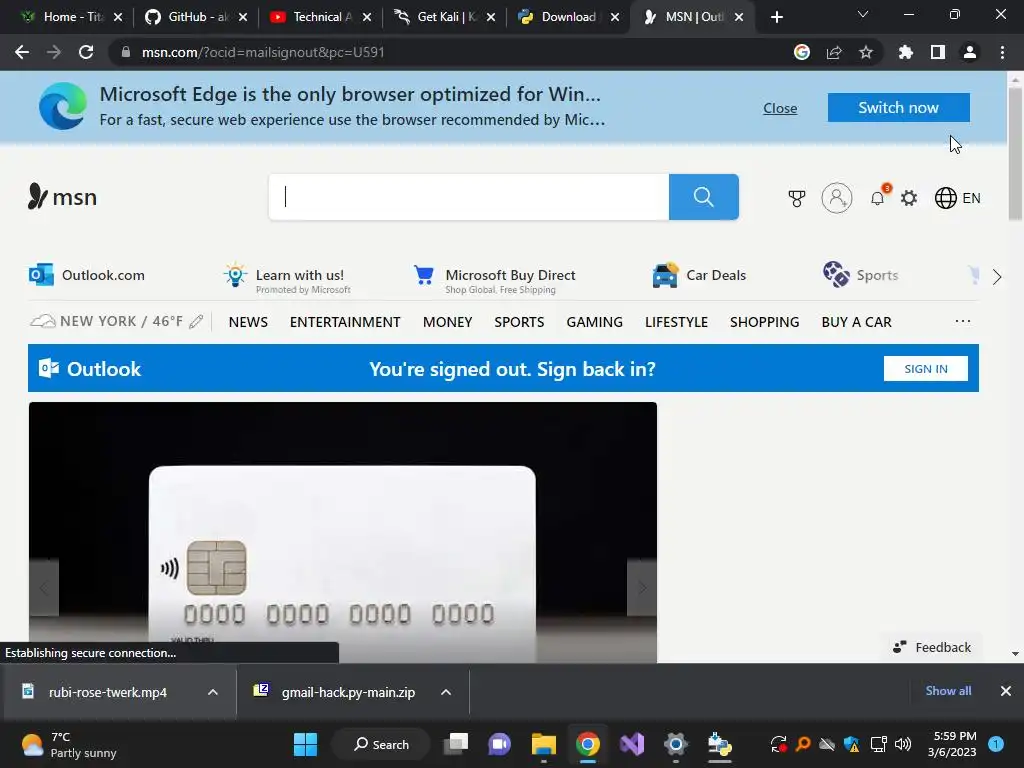Click Switch now in Edge banner
The width and height of the screenshot is (1024, 768).
(899, 107)
